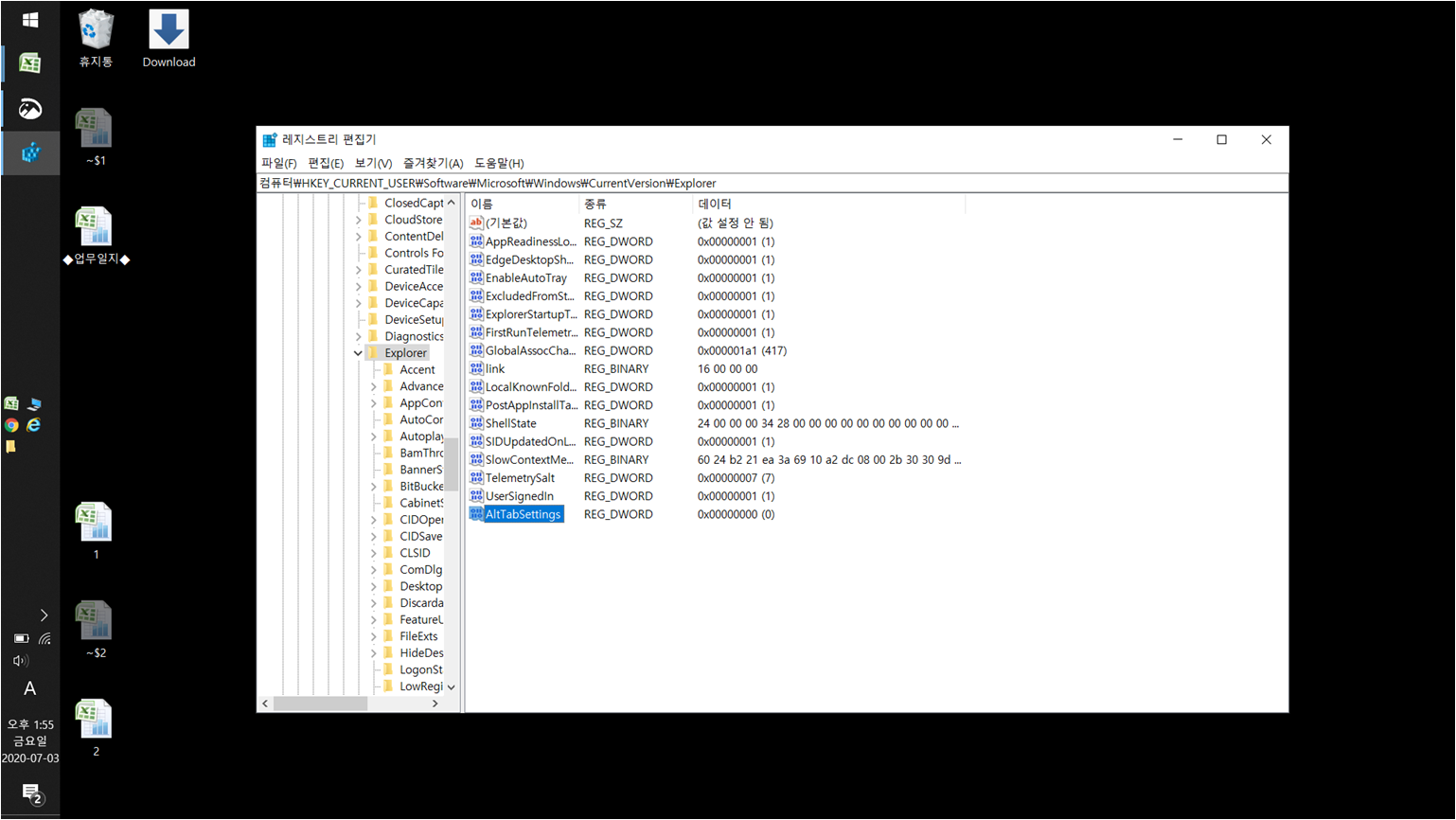Click the tree horizontal scroll right arrow

[x=435, y=704]
